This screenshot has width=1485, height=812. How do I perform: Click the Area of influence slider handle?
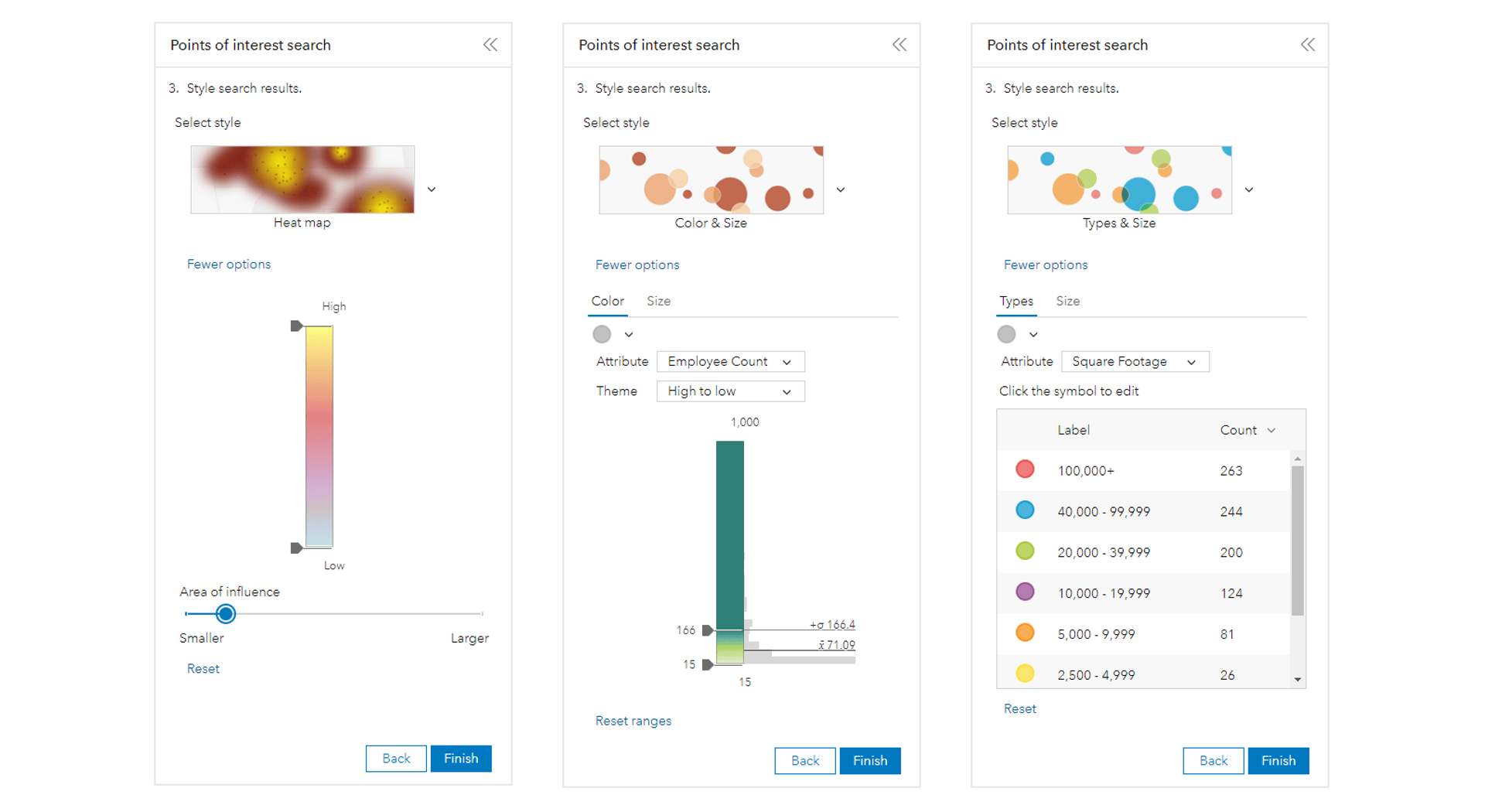[226, 614]
